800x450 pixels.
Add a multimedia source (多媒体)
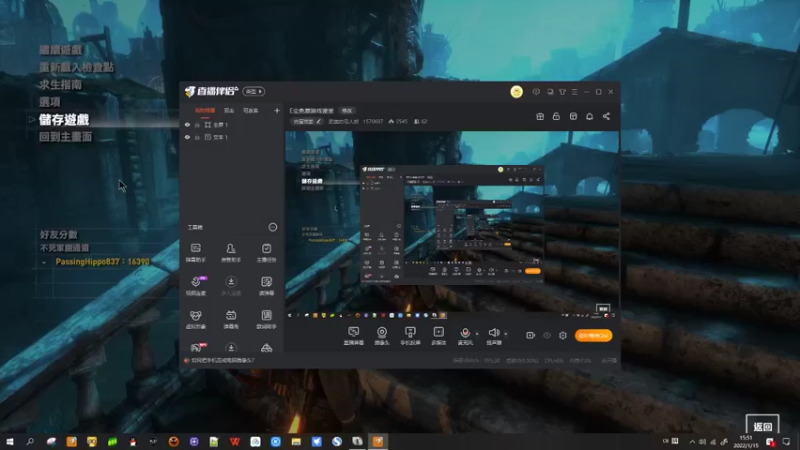click(x=438, y=335)
